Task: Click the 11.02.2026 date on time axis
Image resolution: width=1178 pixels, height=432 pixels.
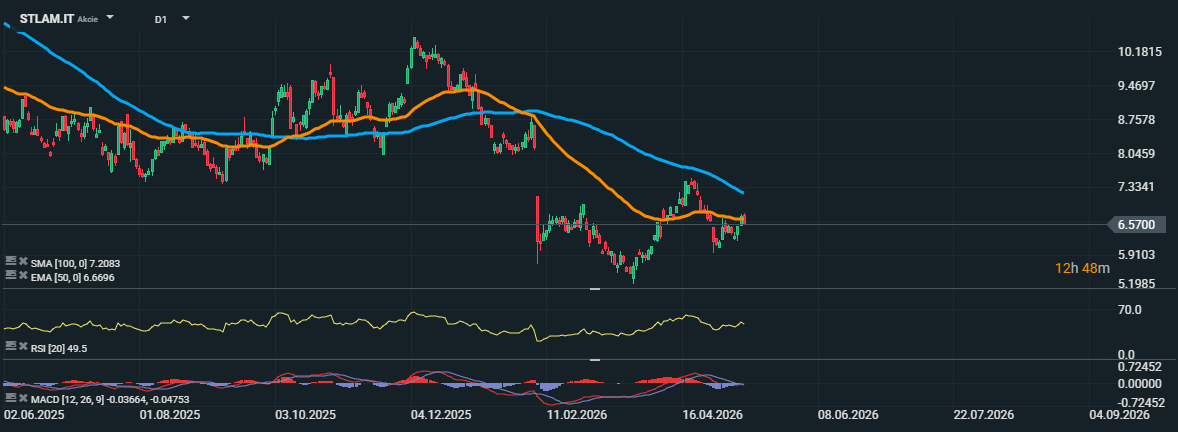Action: click(575, 415)
